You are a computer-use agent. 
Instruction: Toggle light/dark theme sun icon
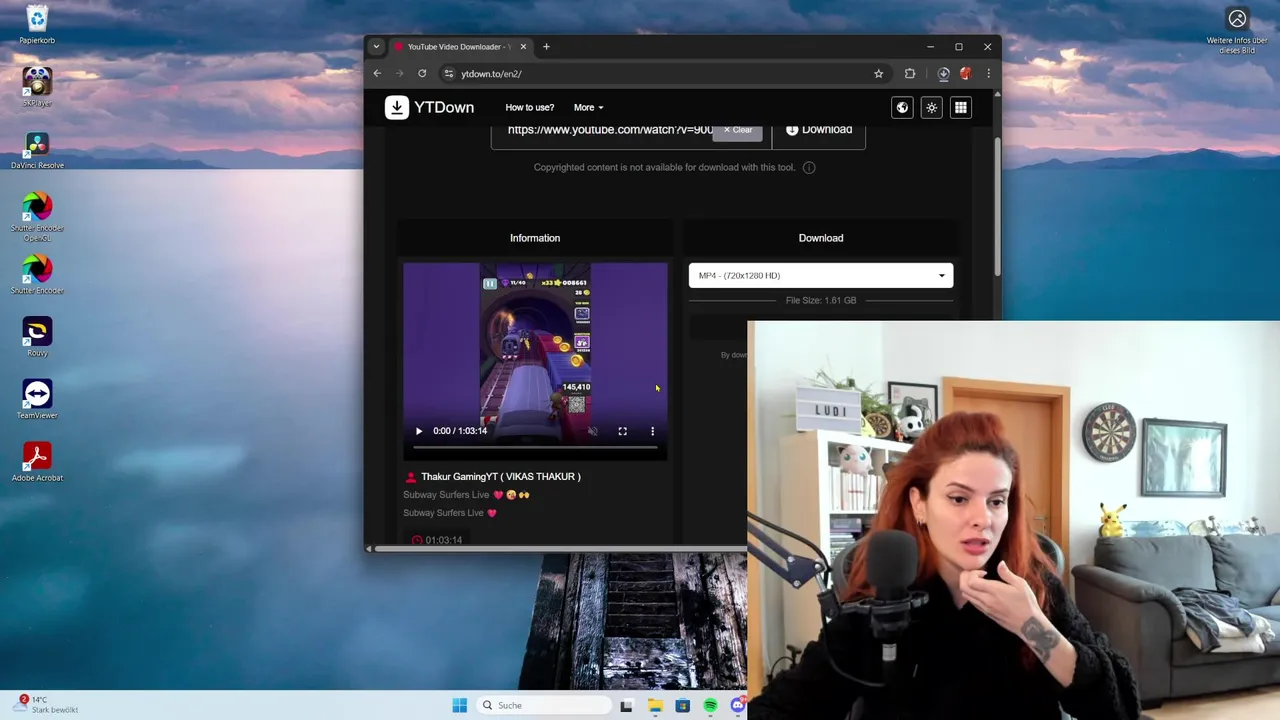(x=932, y=107)
